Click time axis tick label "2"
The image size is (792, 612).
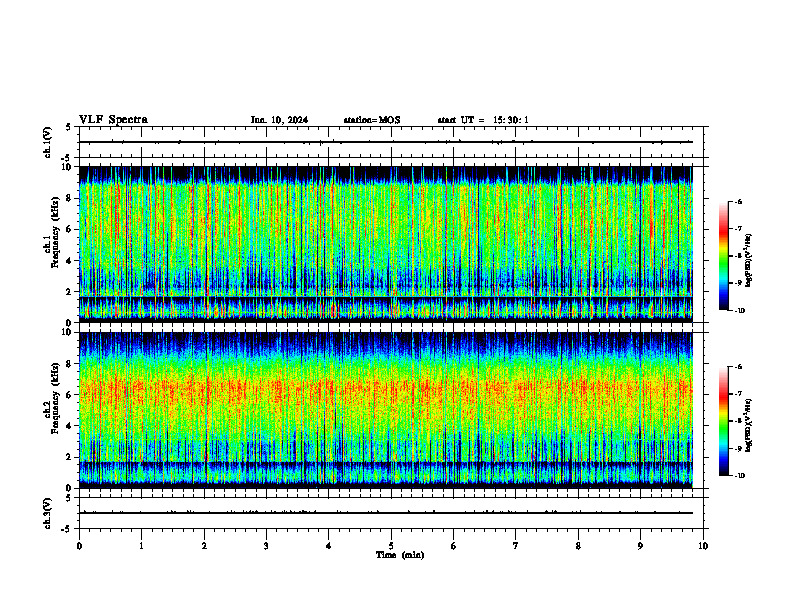(x=204, y=546)
